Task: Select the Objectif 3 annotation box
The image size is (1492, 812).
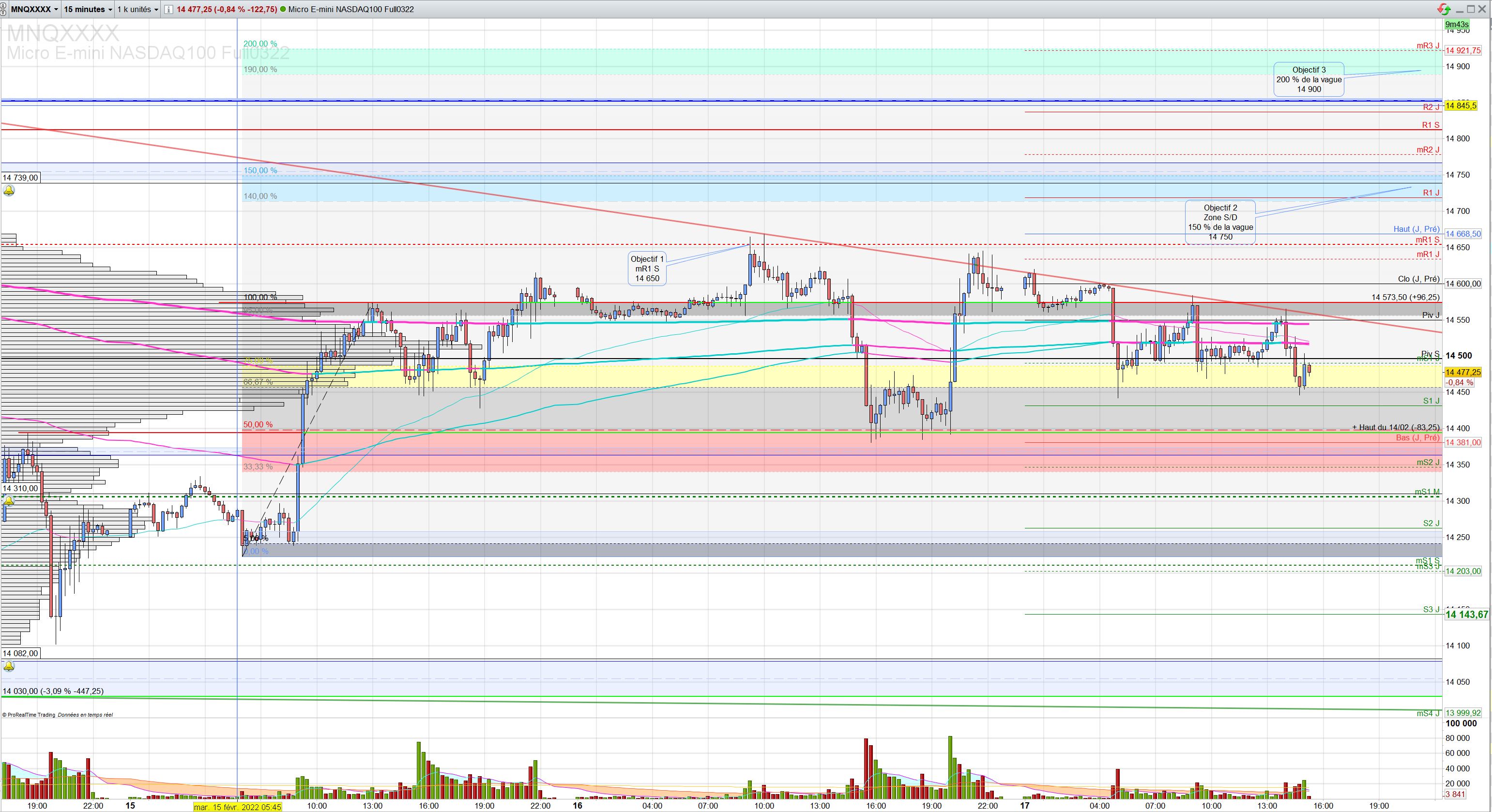Action: tap(1309, 79)
